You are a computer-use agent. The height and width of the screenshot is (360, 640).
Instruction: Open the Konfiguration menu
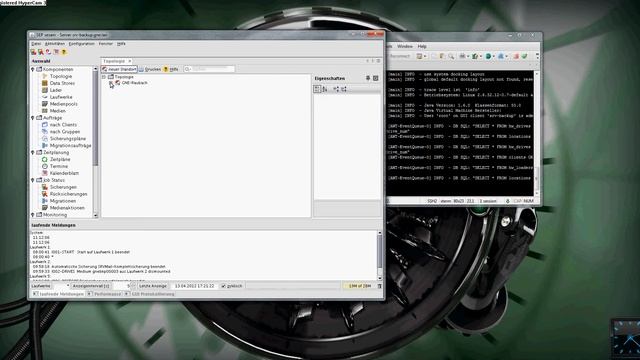(81, 44)
